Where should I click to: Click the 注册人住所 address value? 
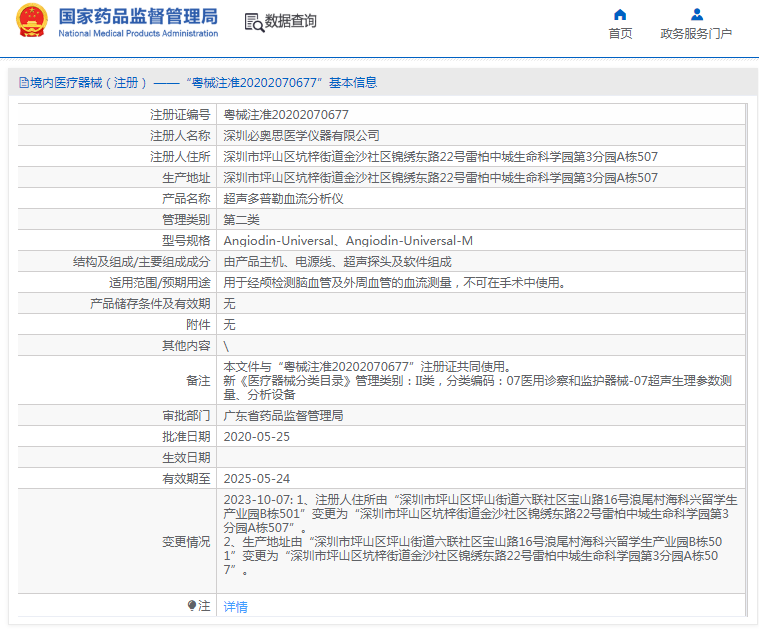[440, 157]
